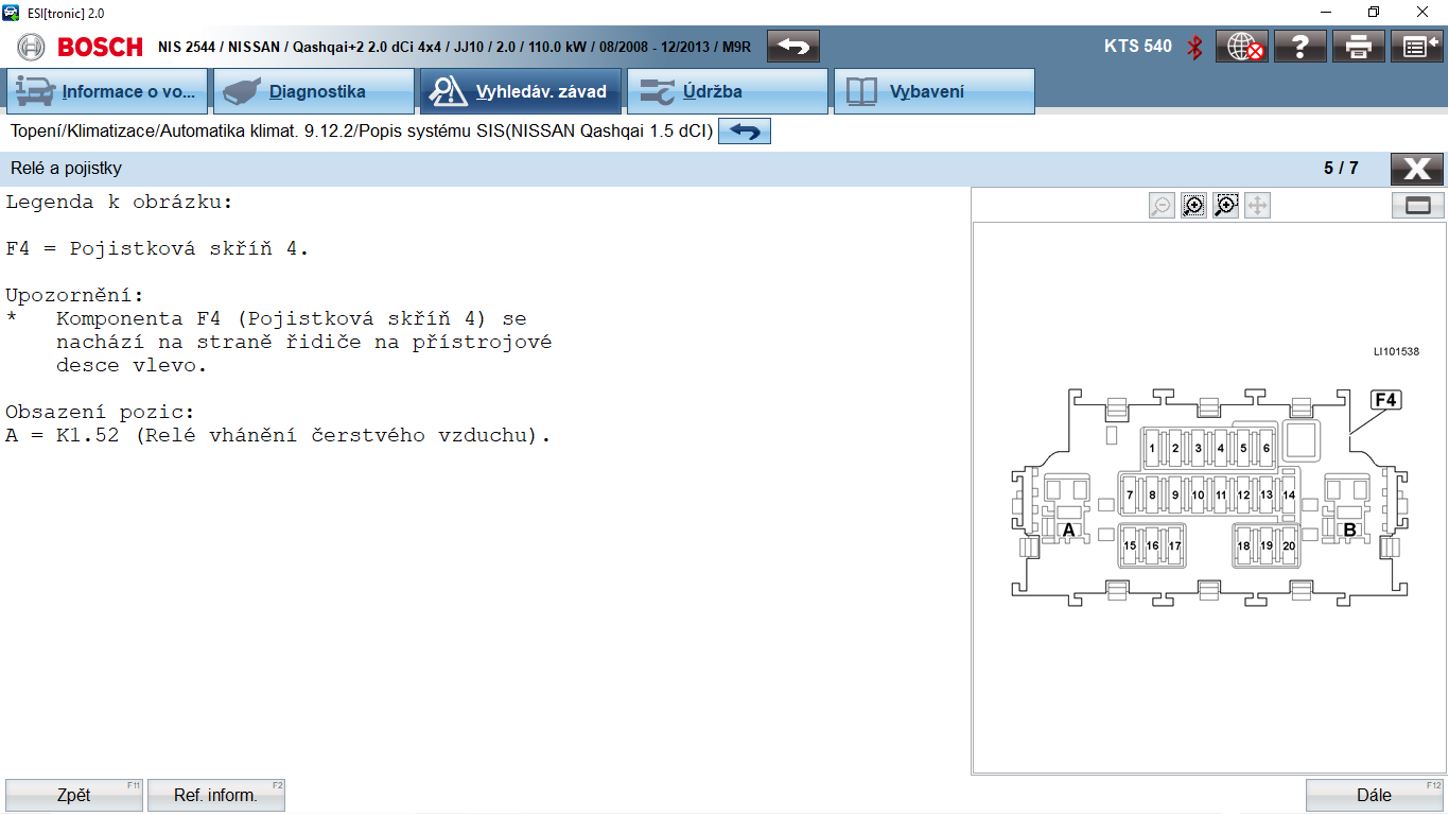Click the ESI[tronic] 2.0 app icon in title bar
This screenshot has height=814, width=1448.
(11, 12)
